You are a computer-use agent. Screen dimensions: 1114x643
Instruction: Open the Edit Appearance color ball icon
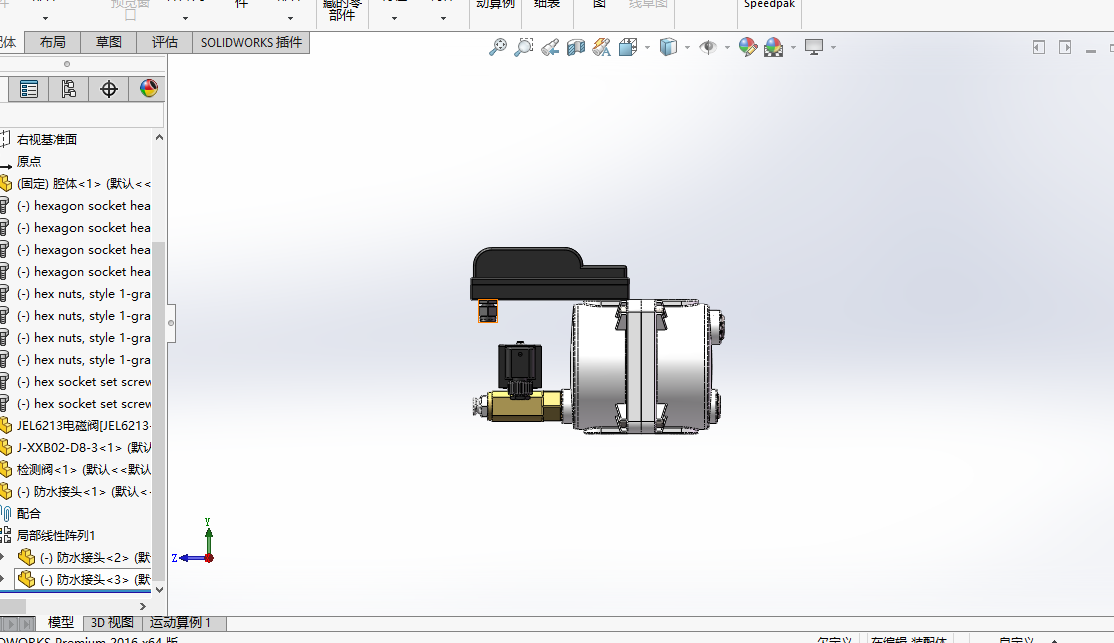coord(747,47)
